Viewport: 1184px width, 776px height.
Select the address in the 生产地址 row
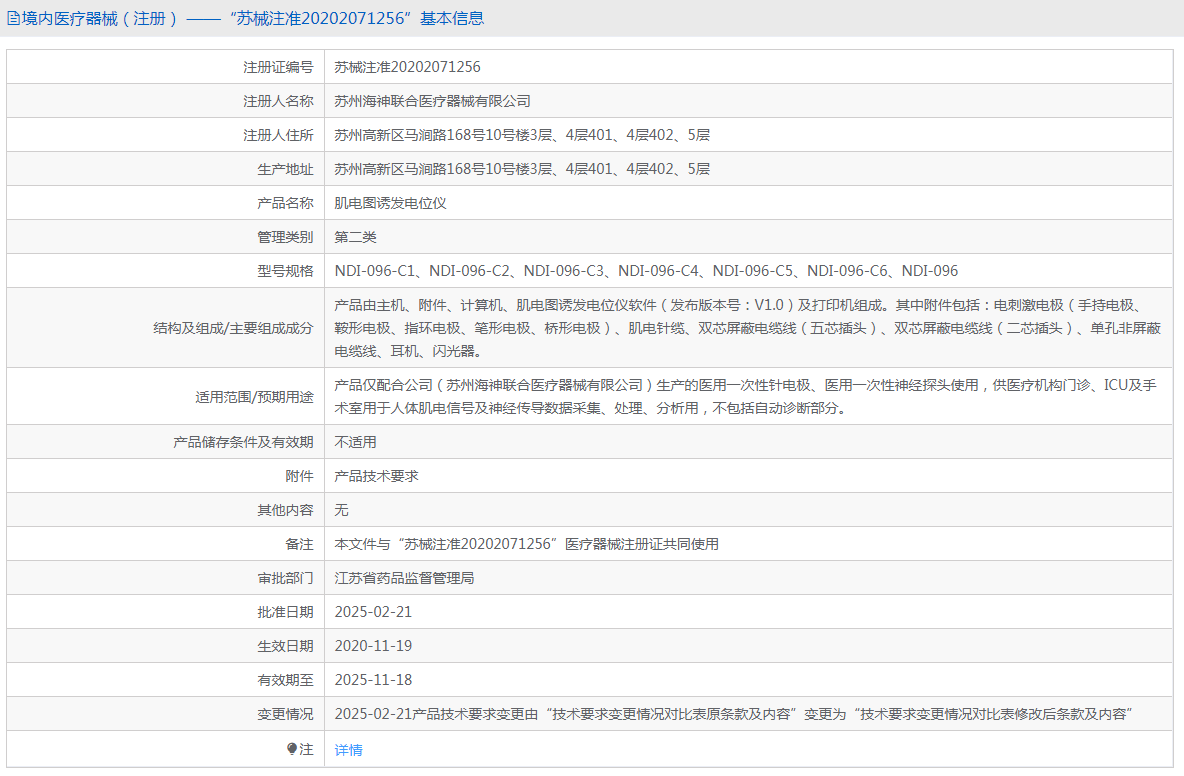tap(522, 169)
